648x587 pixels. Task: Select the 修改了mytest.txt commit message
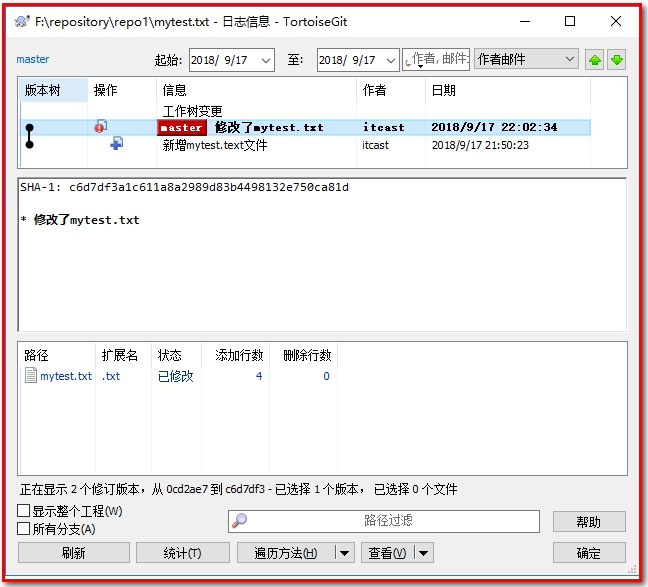[x=269, y=128]
